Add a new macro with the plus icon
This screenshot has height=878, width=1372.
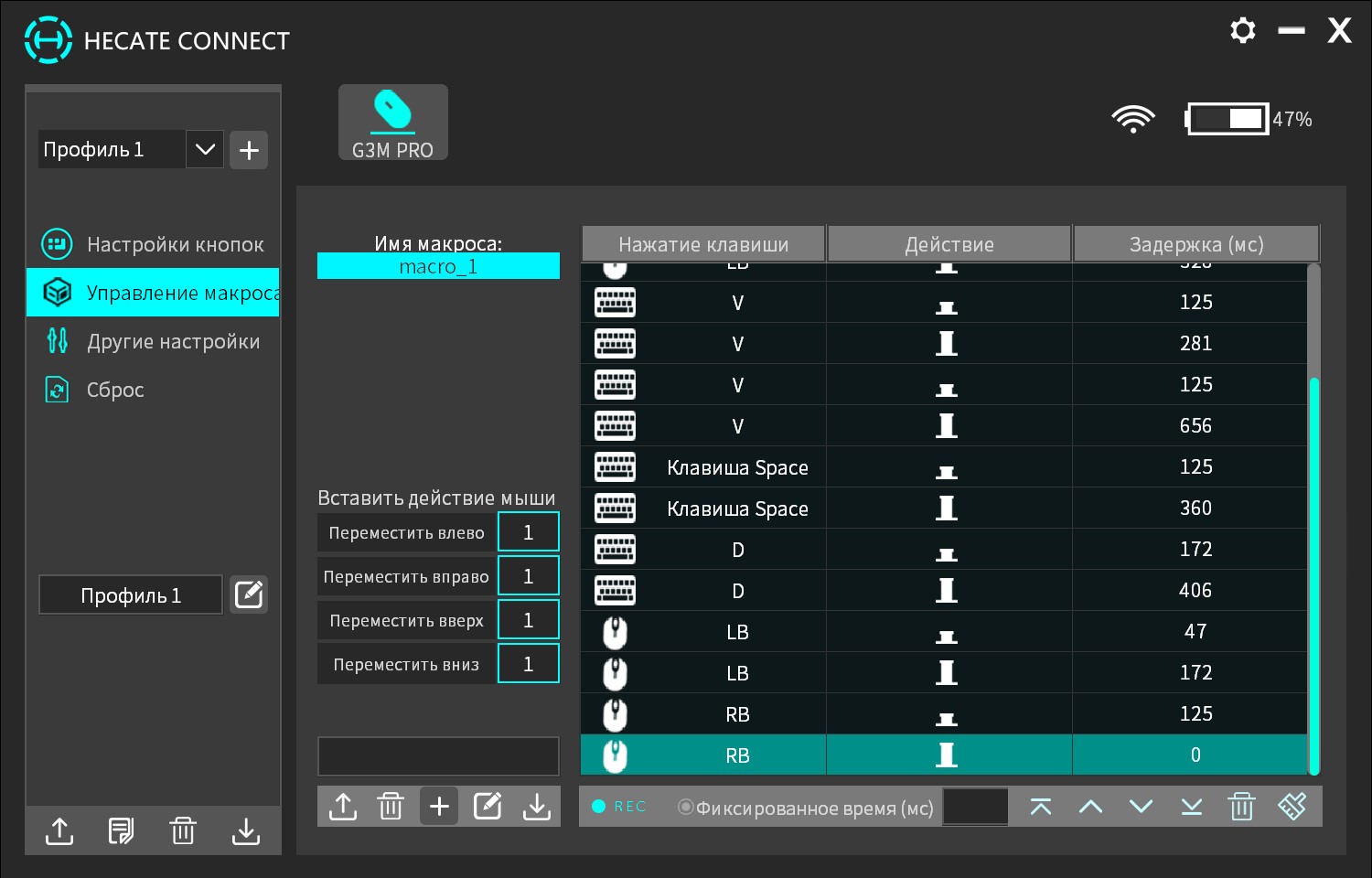point(439,806)
